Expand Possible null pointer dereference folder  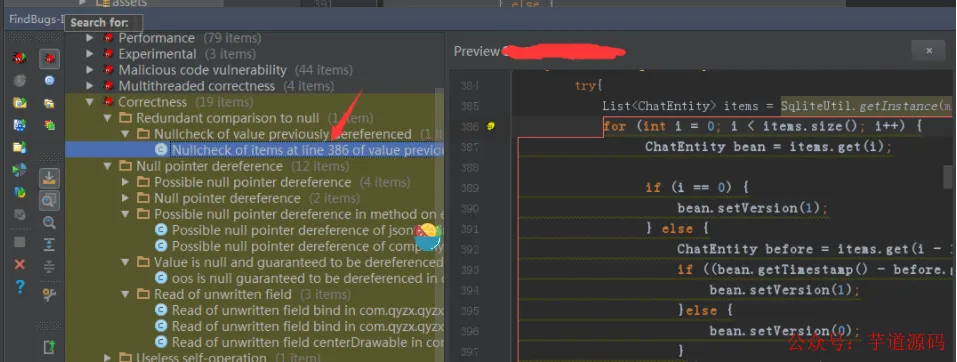click(126, 182)
